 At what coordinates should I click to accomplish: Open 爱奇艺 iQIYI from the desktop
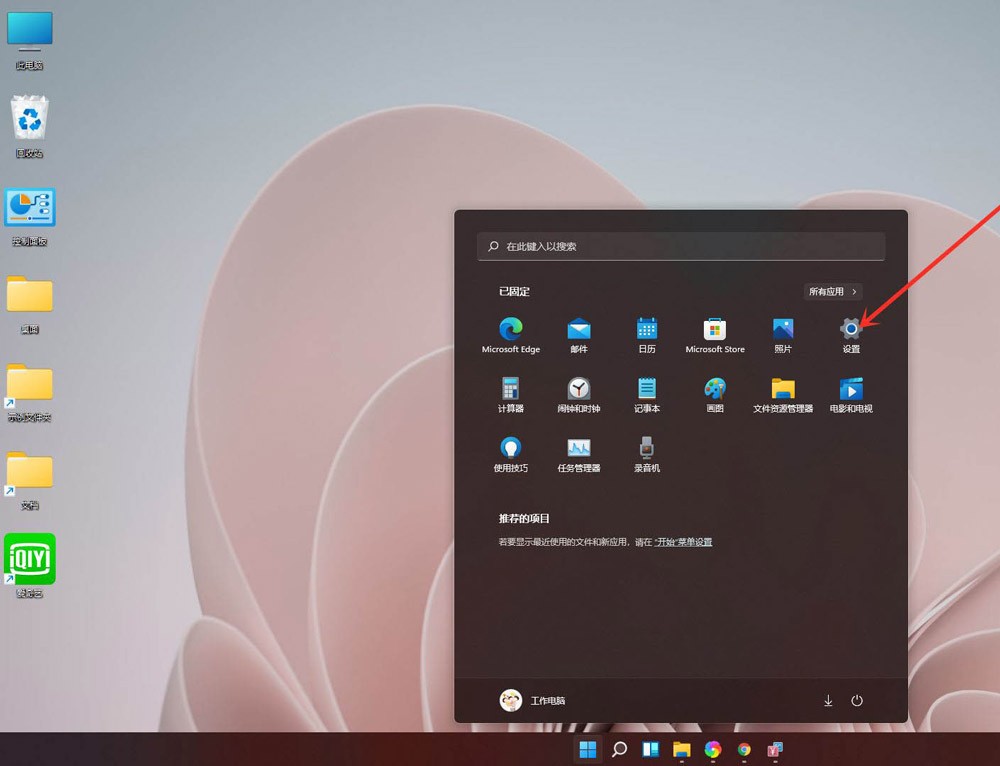click(29, 559)
